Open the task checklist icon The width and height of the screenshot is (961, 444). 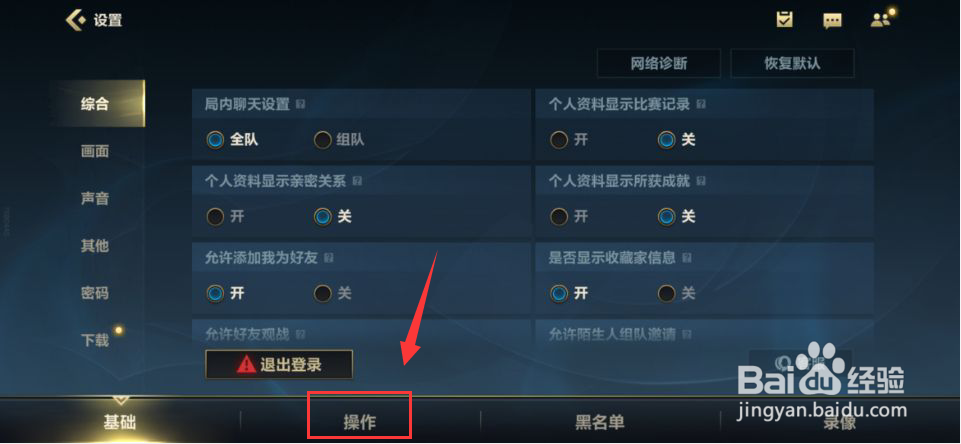[x=784, y=20]
